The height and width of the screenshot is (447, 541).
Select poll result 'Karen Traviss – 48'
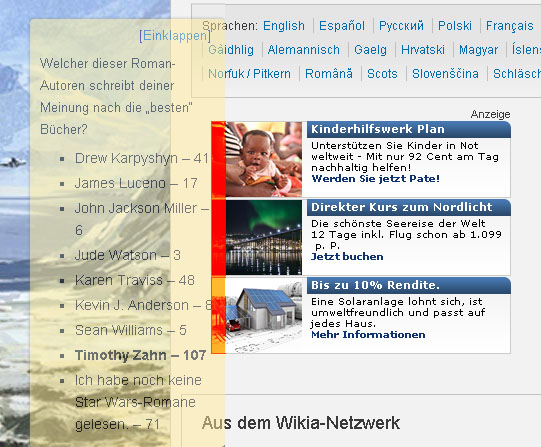[135, 280]
